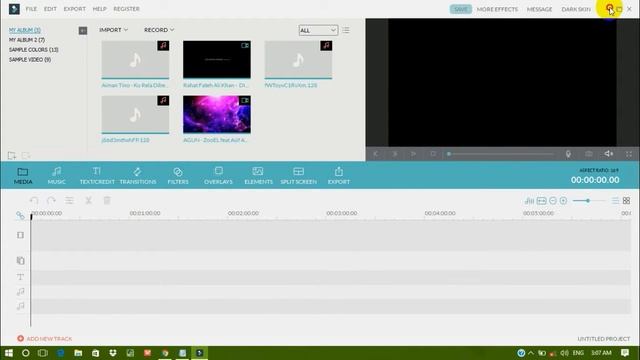The image size is (640, 360).
Task: Open the Text/Credit tab
Action: pyautogui.click(x=97, y=176)
